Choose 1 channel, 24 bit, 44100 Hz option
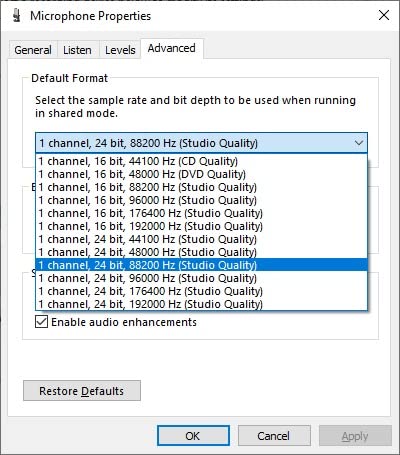The image size is (400, 455). coord(201,239)
